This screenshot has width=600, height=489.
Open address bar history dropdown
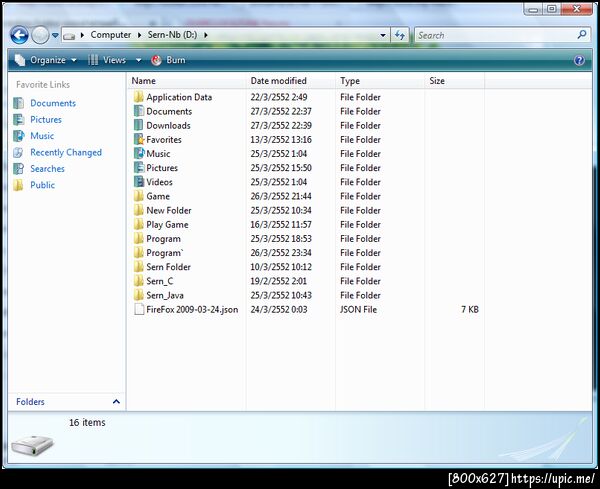point(383,36)
